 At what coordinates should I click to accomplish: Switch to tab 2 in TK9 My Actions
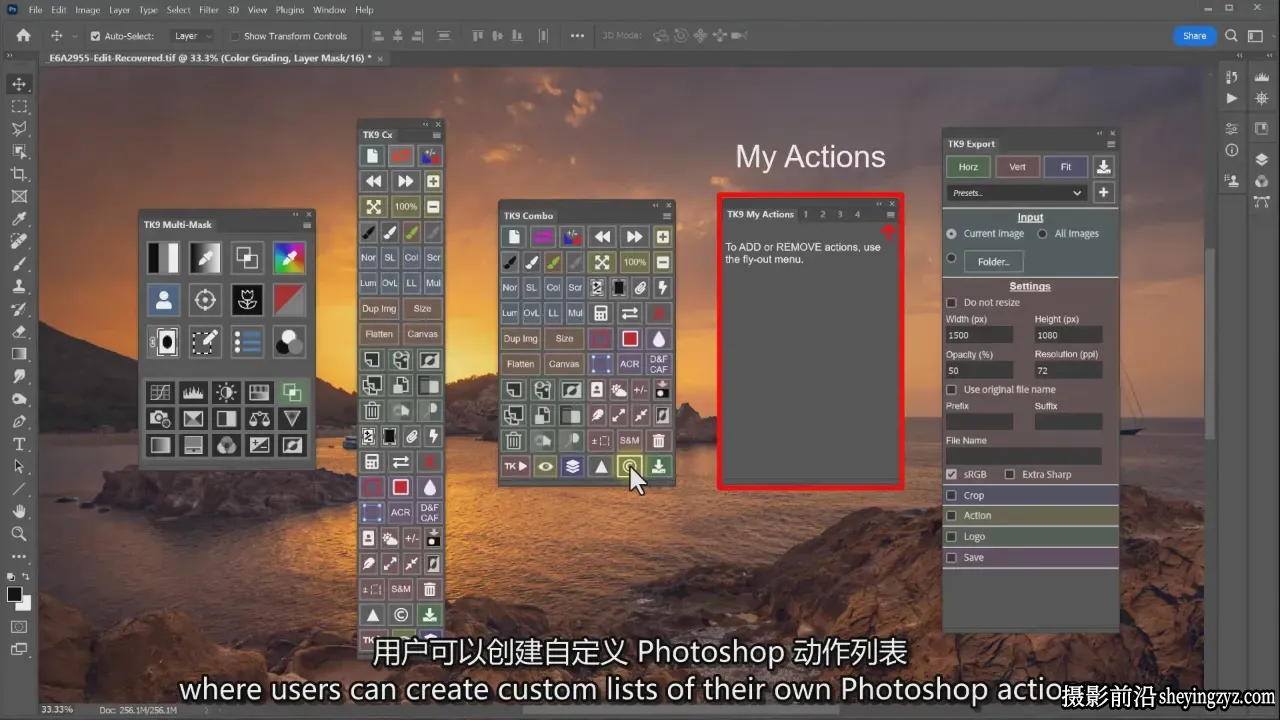[x=823, y=214]
